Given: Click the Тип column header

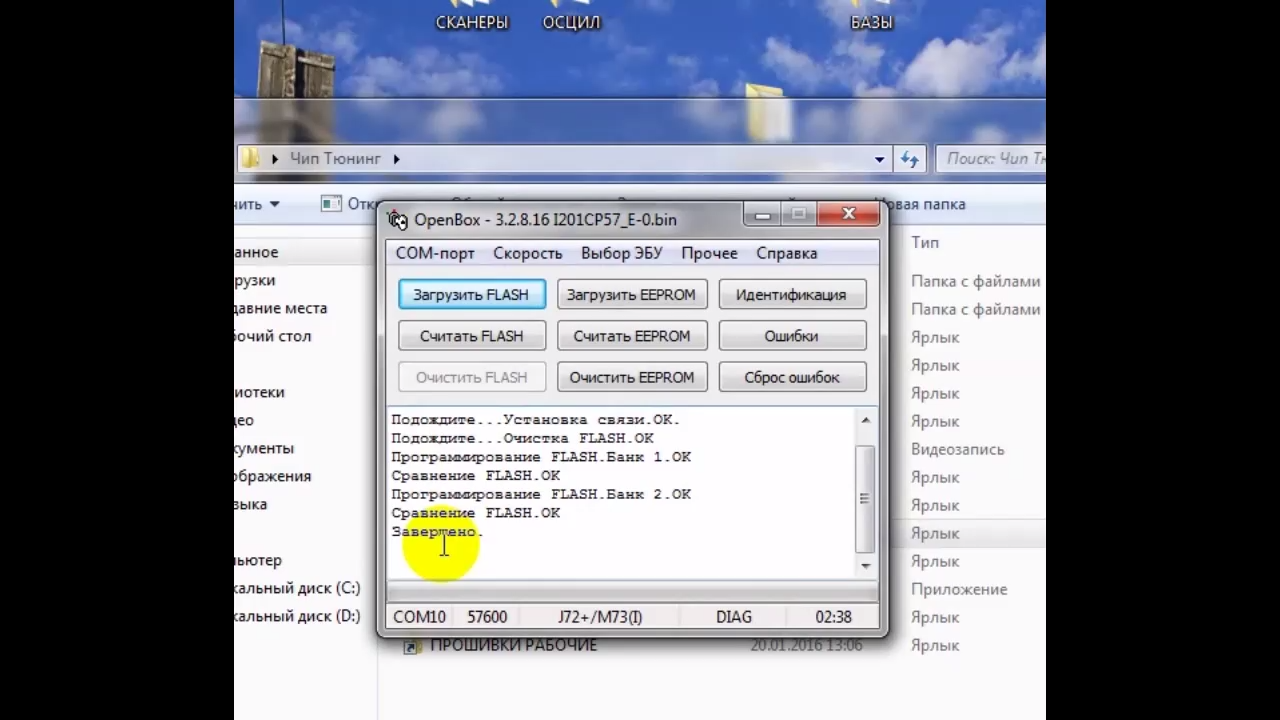Looking at the screenshot, I should pos(925,242).
